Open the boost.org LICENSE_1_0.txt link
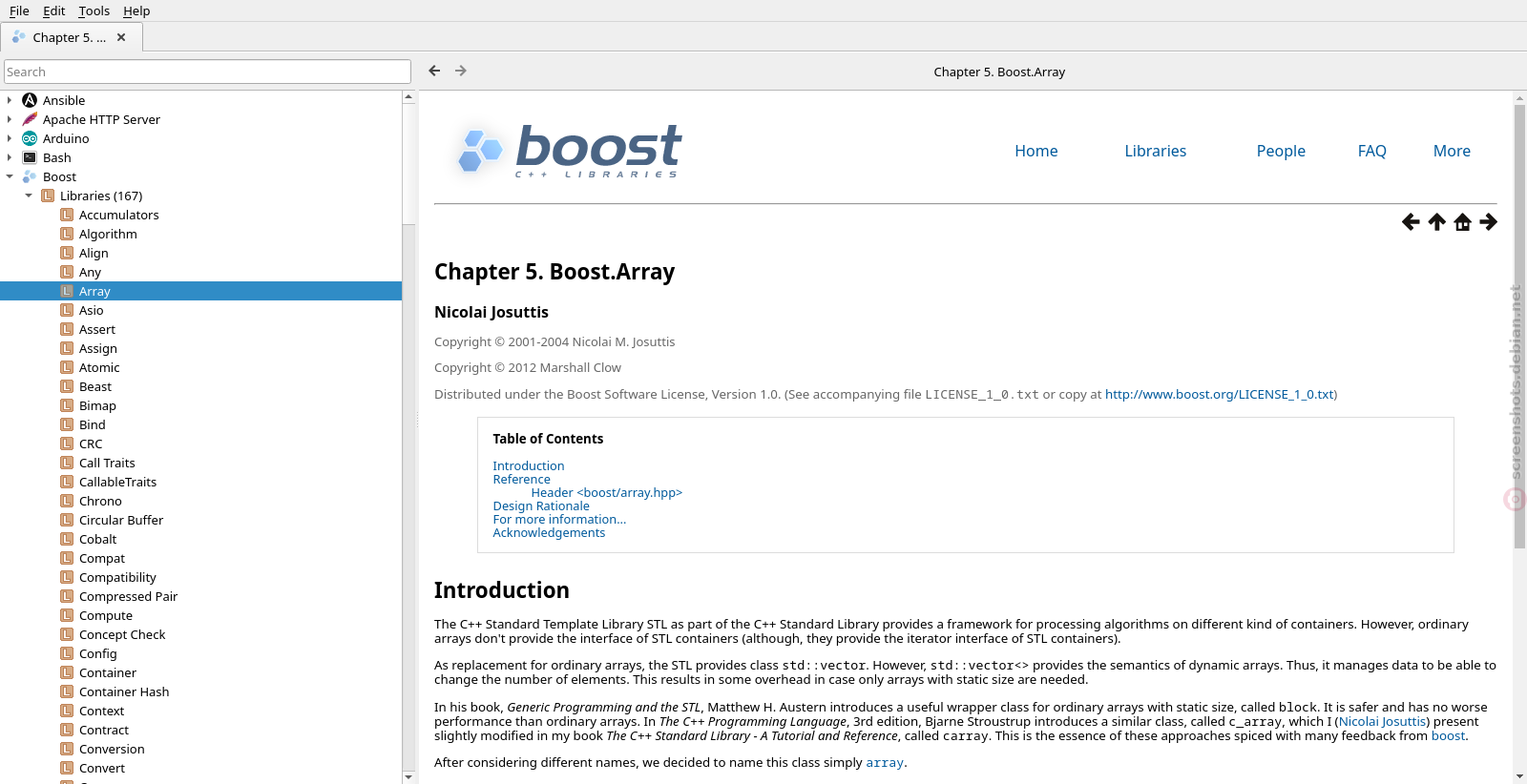 pos(1219,394)
